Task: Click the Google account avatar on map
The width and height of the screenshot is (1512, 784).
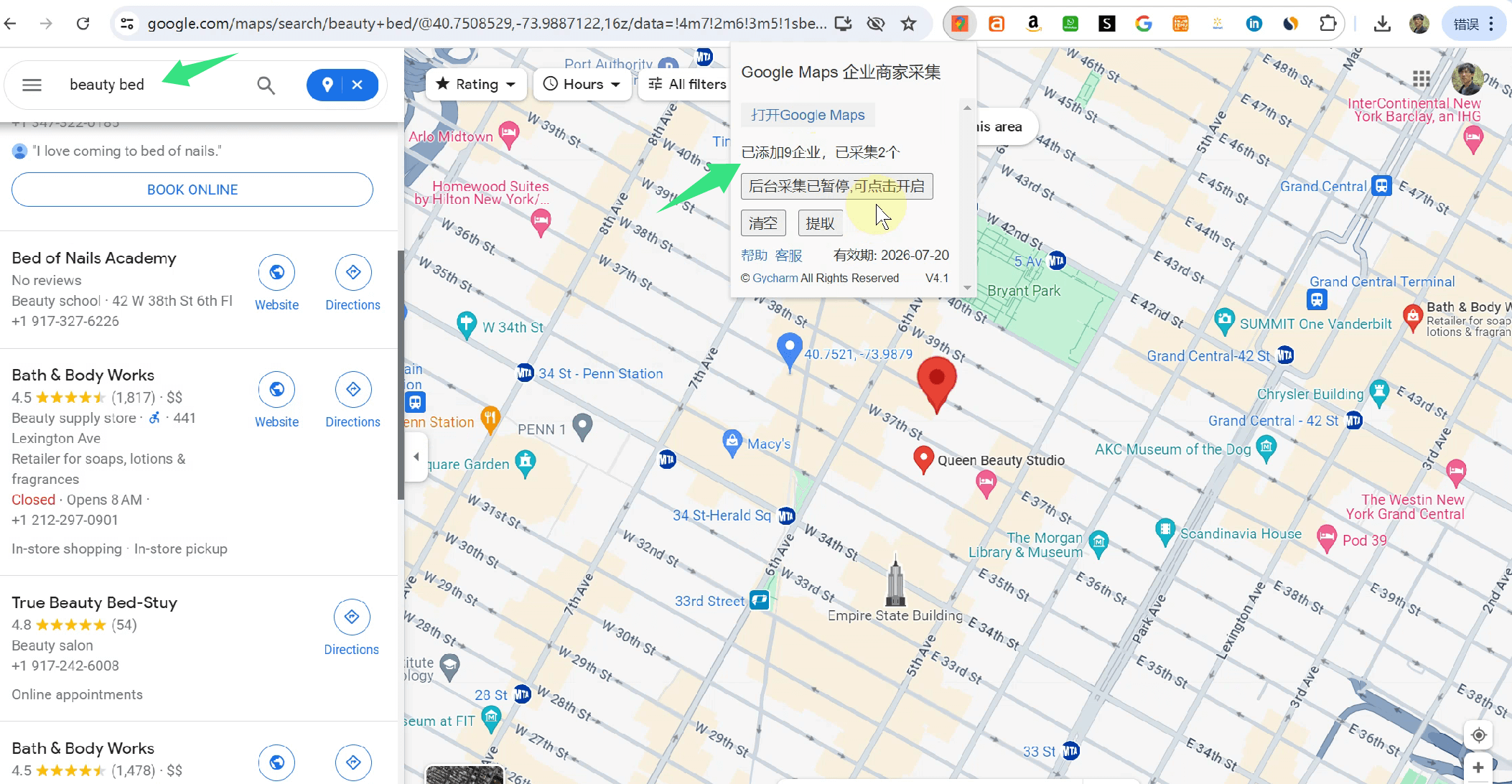Action: (1467, 78)
